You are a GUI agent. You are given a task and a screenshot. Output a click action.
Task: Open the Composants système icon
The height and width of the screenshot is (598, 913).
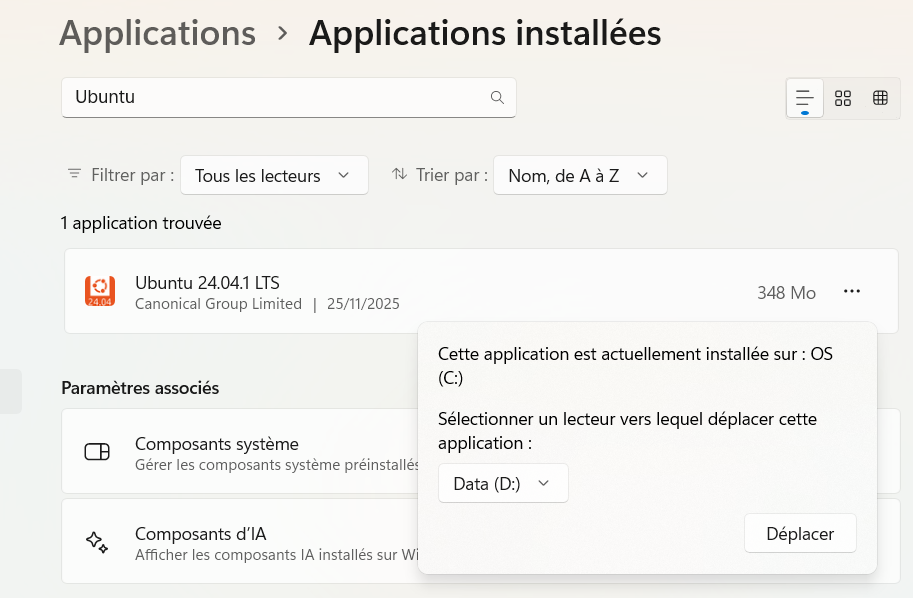[97, 451]
